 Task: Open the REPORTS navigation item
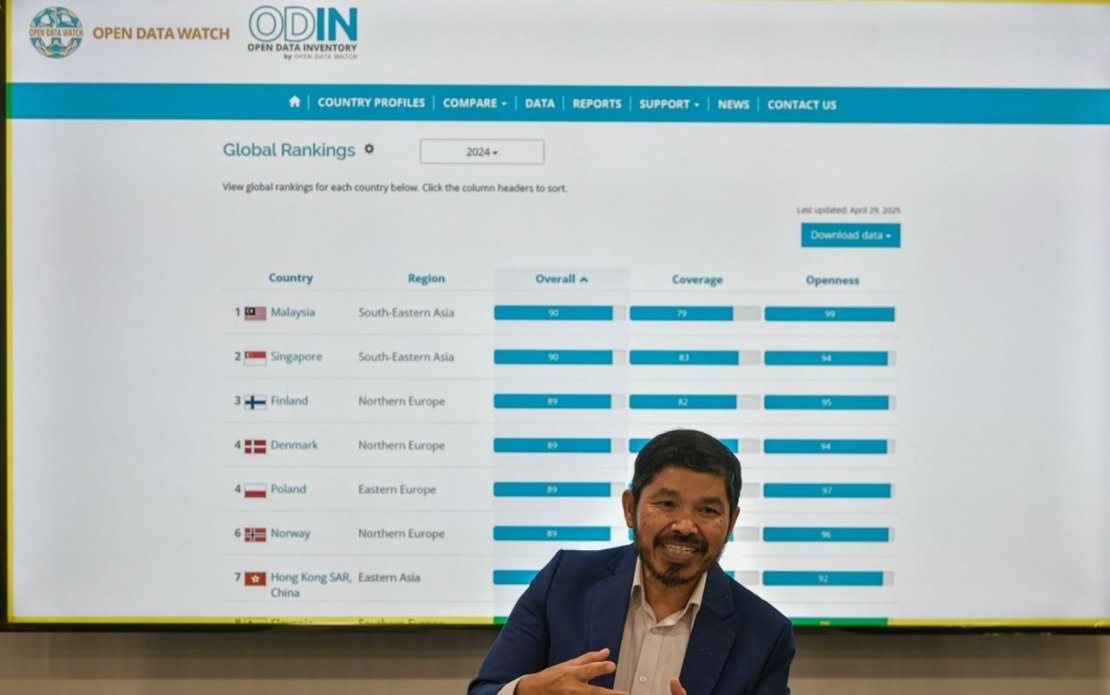click(x=597, y=103)
